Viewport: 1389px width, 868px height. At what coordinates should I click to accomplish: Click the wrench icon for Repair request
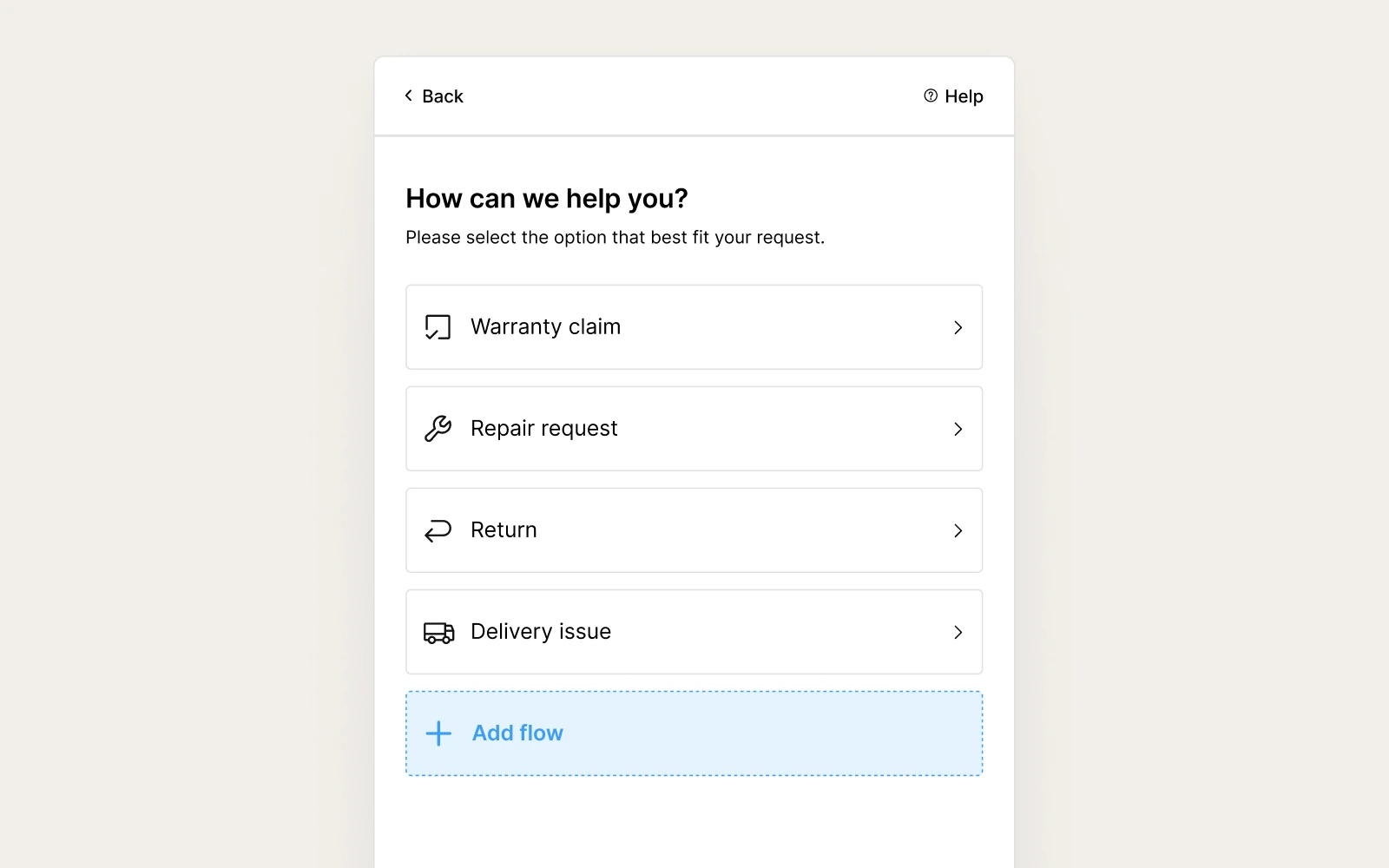pyautogui.click(x=438, y=429)
